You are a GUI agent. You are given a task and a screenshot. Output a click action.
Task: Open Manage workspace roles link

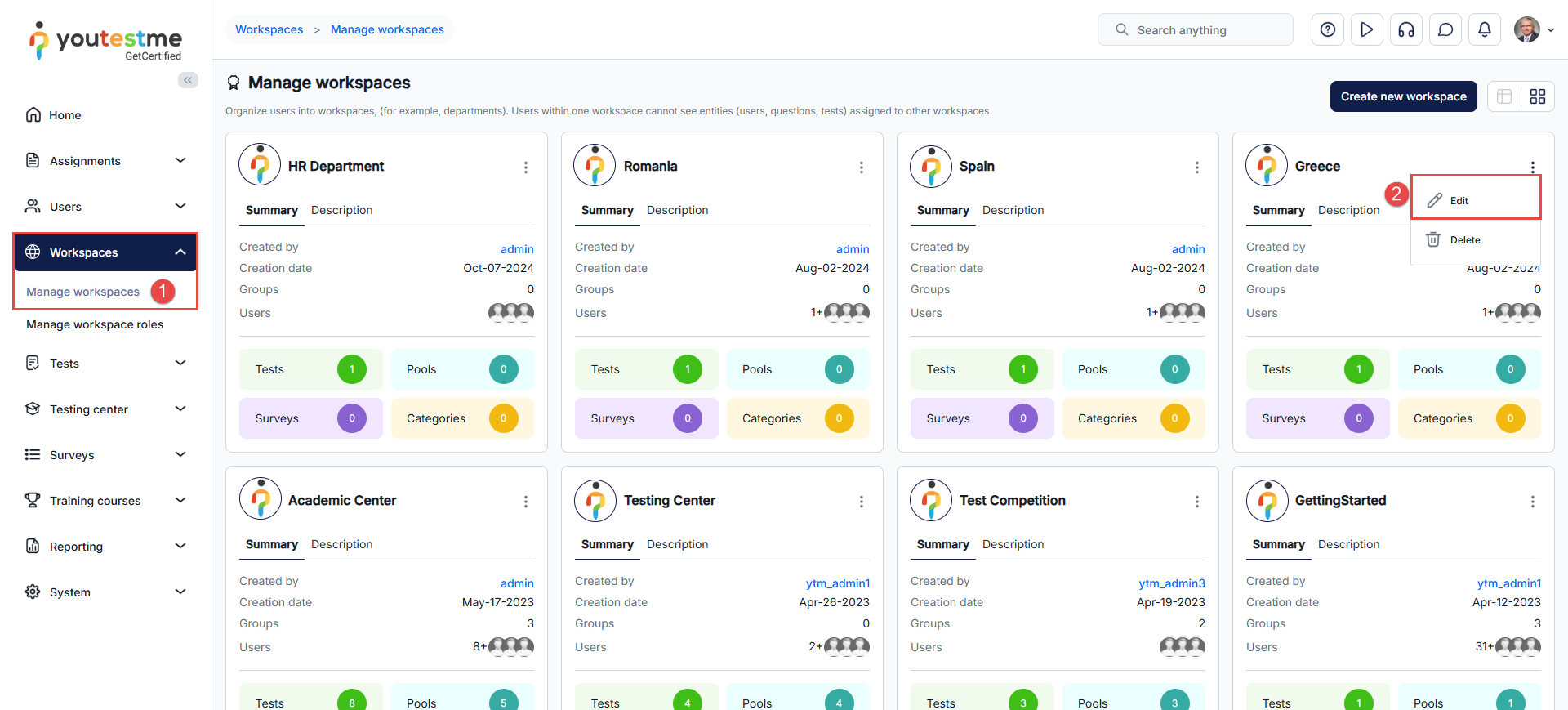[95, 324]
